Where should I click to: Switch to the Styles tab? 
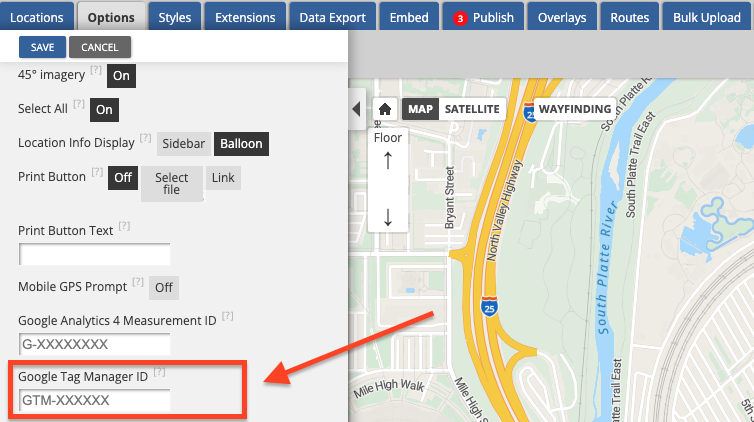(176, 17)
